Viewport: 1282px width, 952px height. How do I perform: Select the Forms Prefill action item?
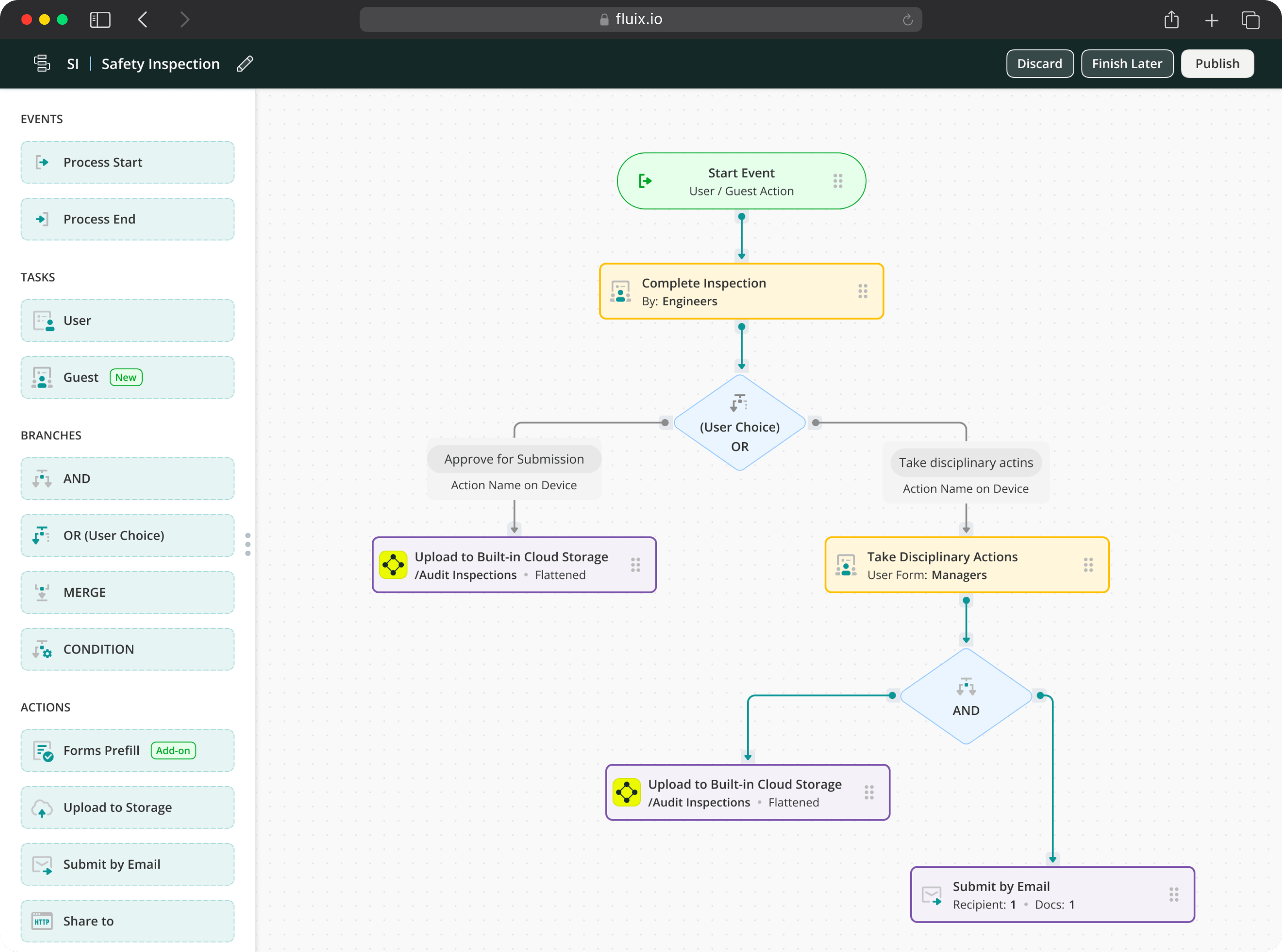click(x=127, y=750)
